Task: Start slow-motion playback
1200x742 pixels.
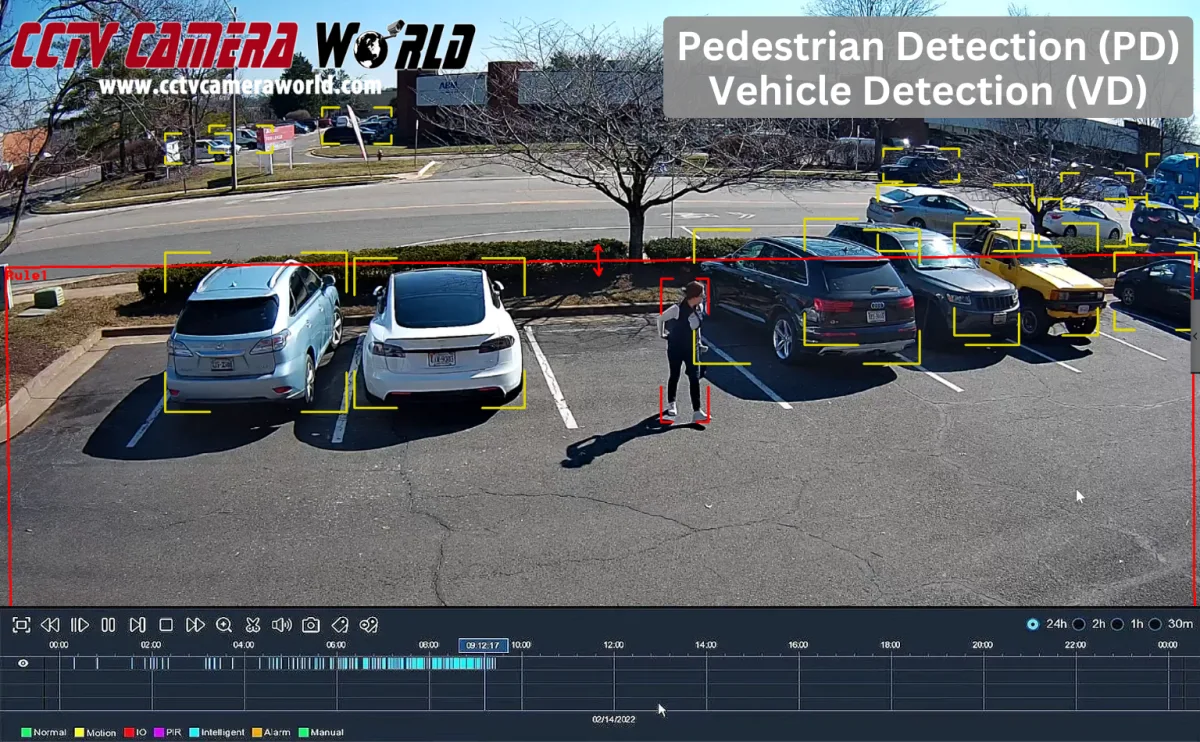Action: click(79, 624)
